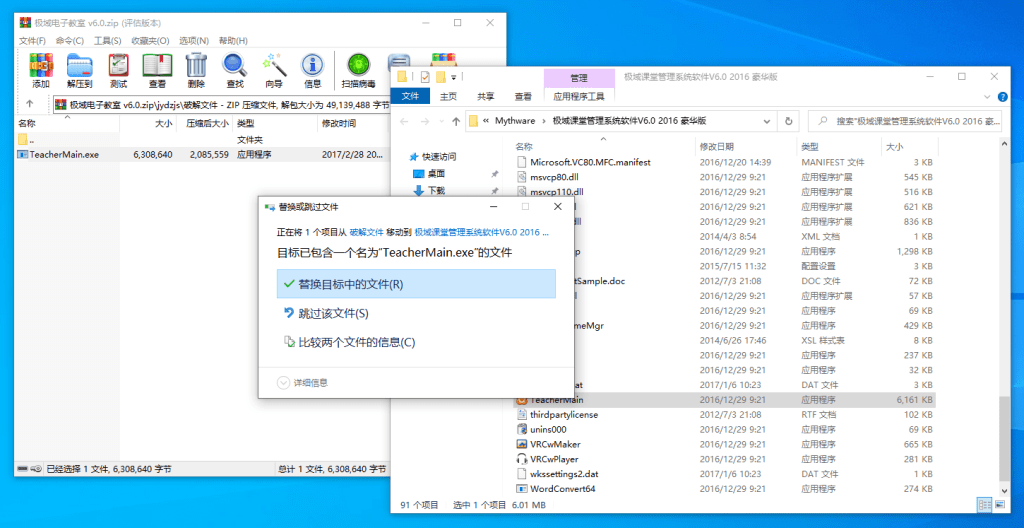Viewport: 1024px width, 528px height.
Task: Click the 破解文件 source link in the dialog
Action: tap(366, 232)
